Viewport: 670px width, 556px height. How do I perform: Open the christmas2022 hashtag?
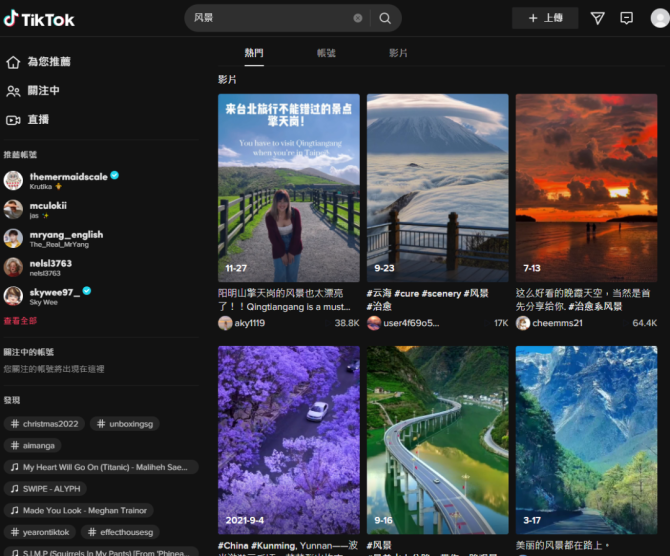[44, 424]
